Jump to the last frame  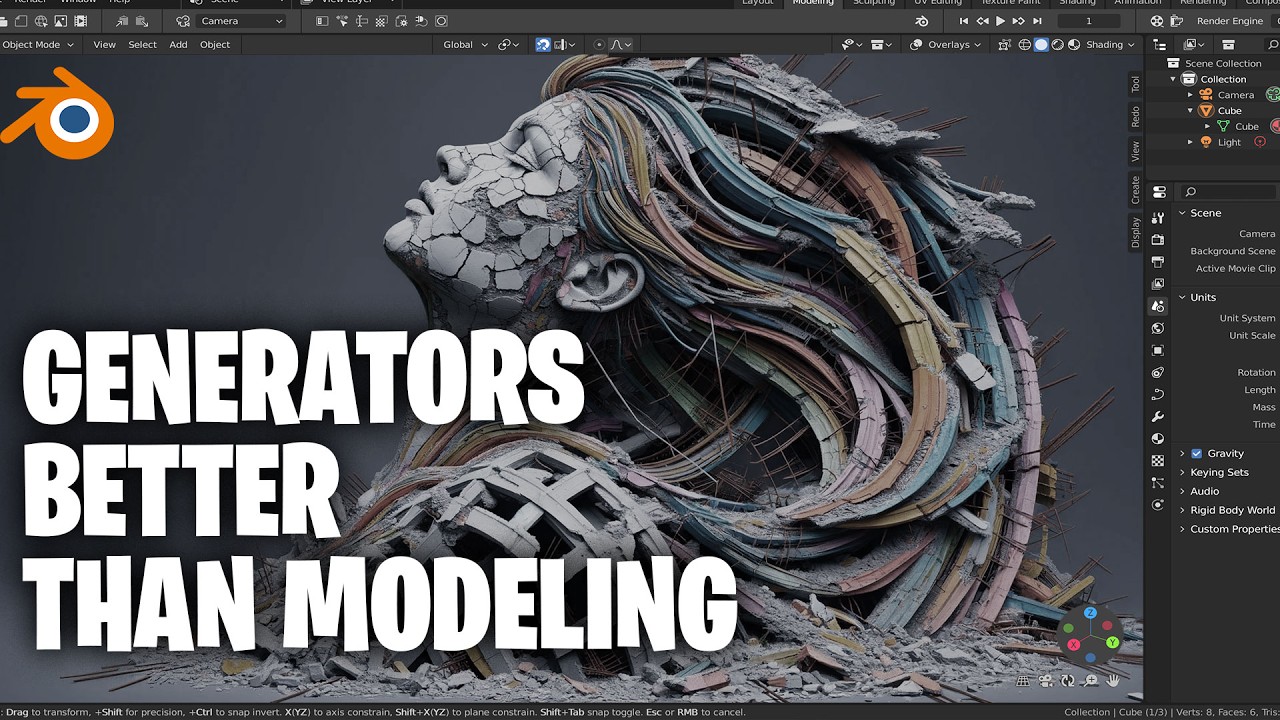[x=1037, y=21]
